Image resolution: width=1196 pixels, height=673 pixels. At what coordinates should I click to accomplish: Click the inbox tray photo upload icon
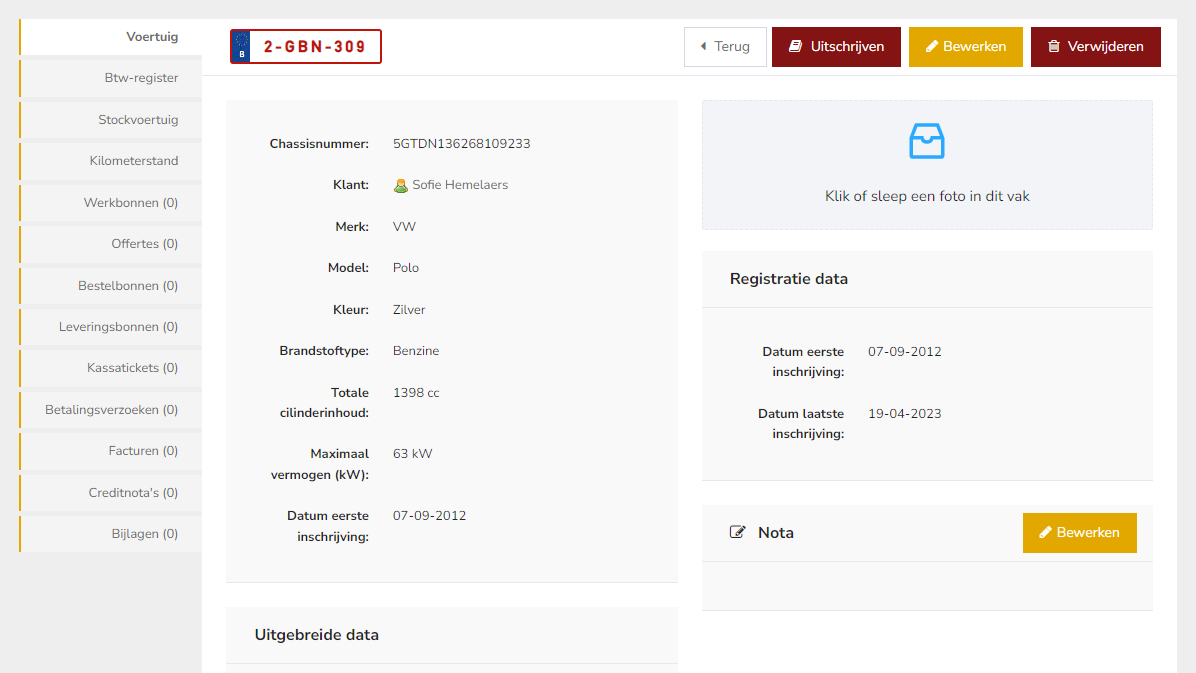point(926,142)
